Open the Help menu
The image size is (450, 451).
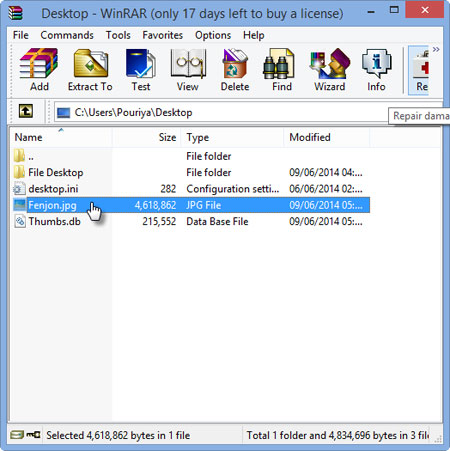pos(254,35)
